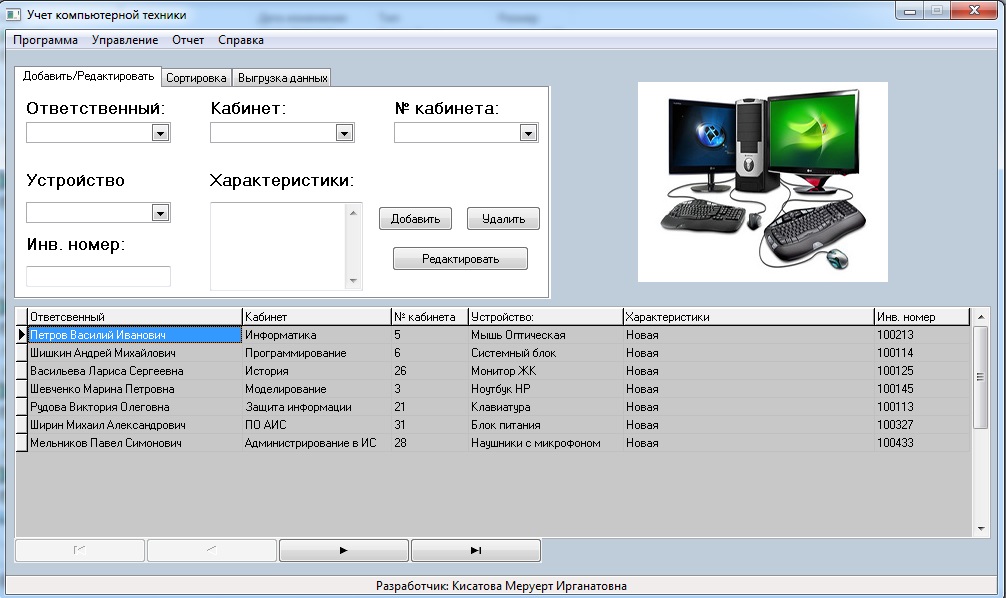Jump to last record navigator button

475,551
